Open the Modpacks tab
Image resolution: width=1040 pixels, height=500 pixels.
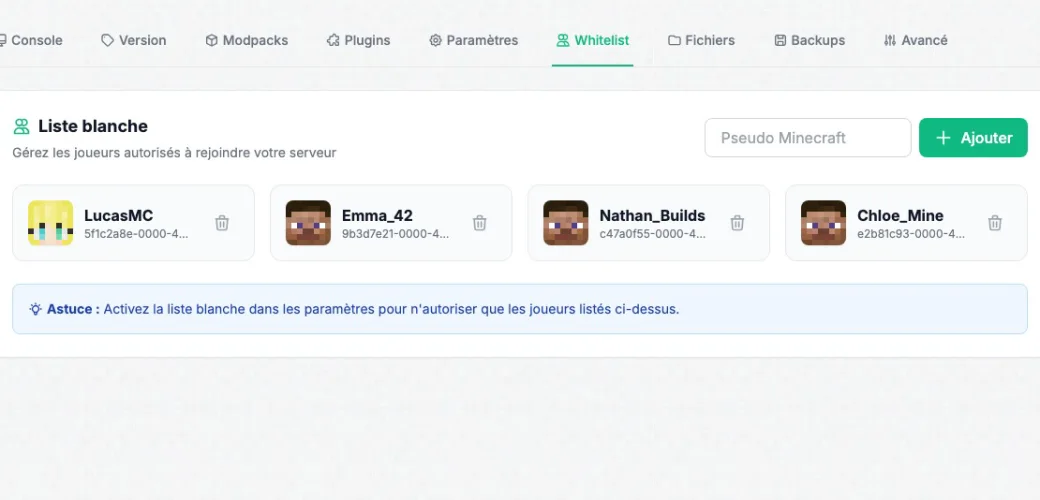click(x=246, y=40)
